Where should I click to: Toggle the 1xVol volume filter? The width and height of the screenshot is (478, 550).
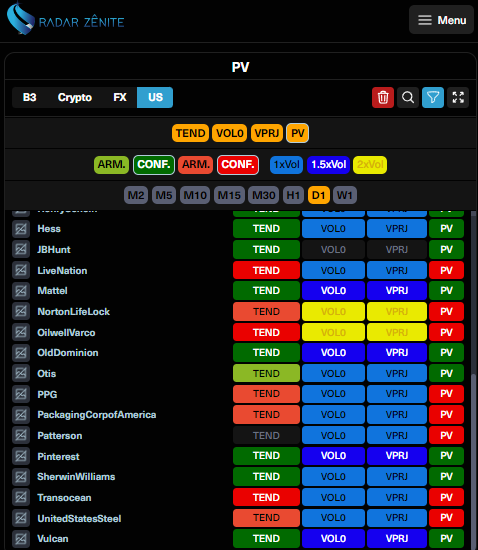pos(287,165)
